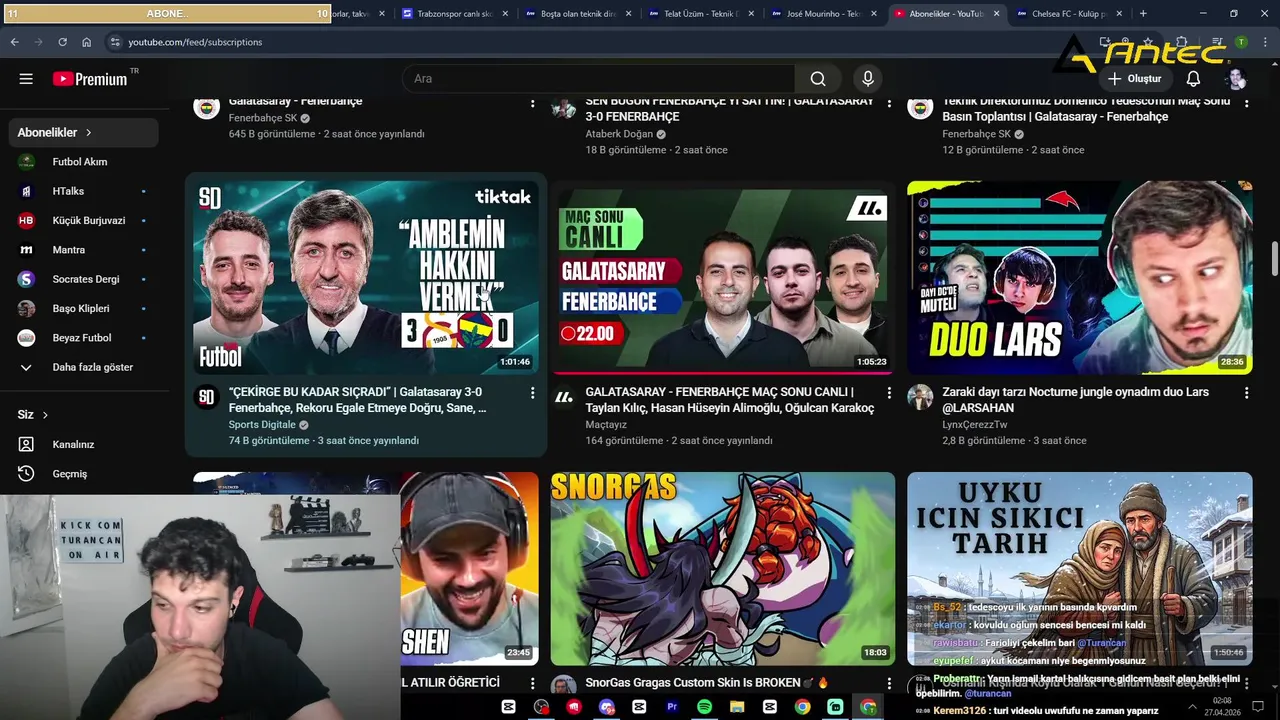
Task: Go back in the browser
Action: coord(14,42)
